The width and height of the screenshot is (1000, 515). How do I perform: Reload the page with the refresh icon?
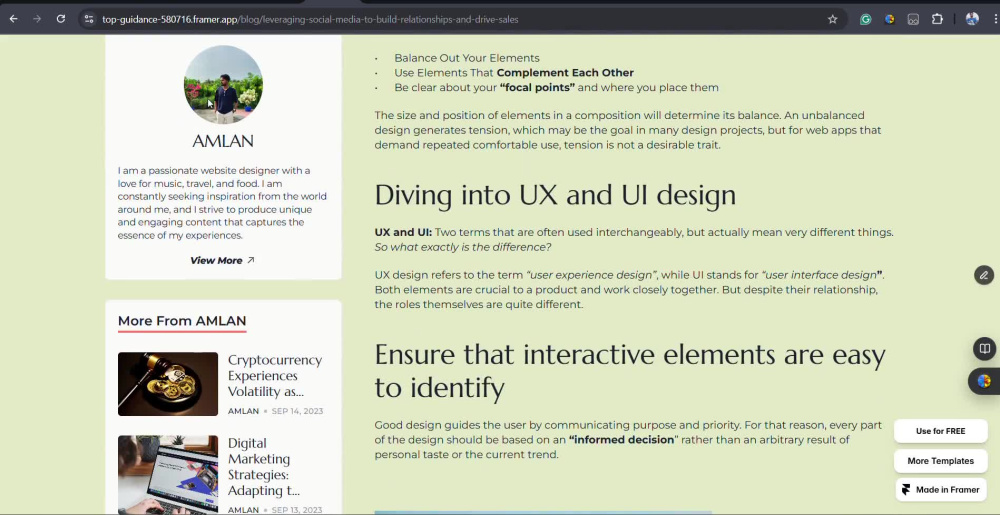pyautogui.click(x=61, y=19)
